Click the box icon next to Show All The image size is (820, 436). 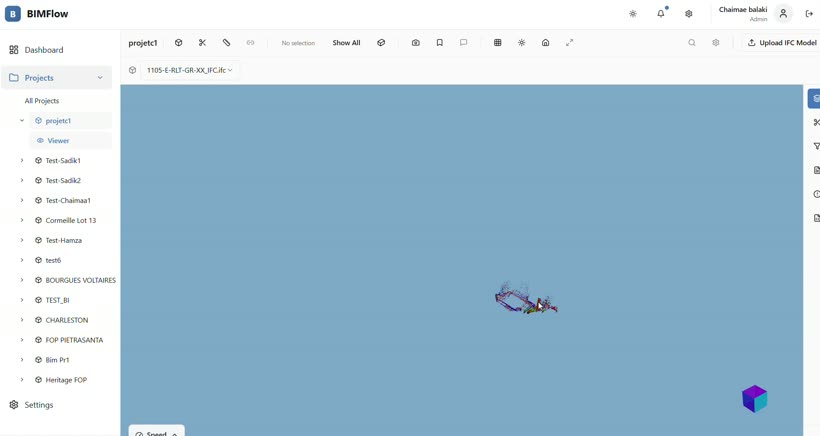pyautogui.click(x=381, y=43)
